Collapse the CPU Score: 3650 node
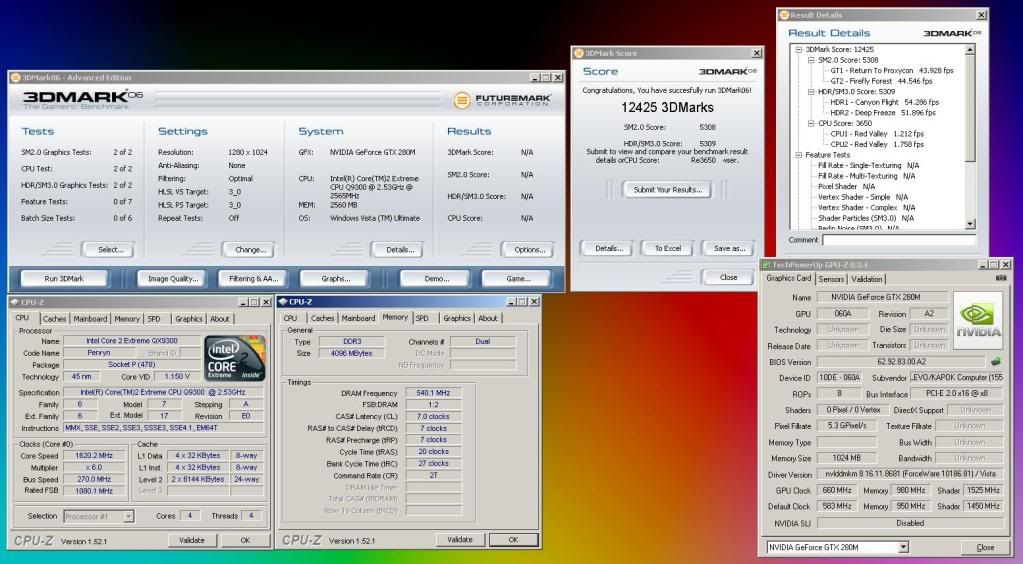The width and height of the screenshot is (1023, 564). pos(811,123)
